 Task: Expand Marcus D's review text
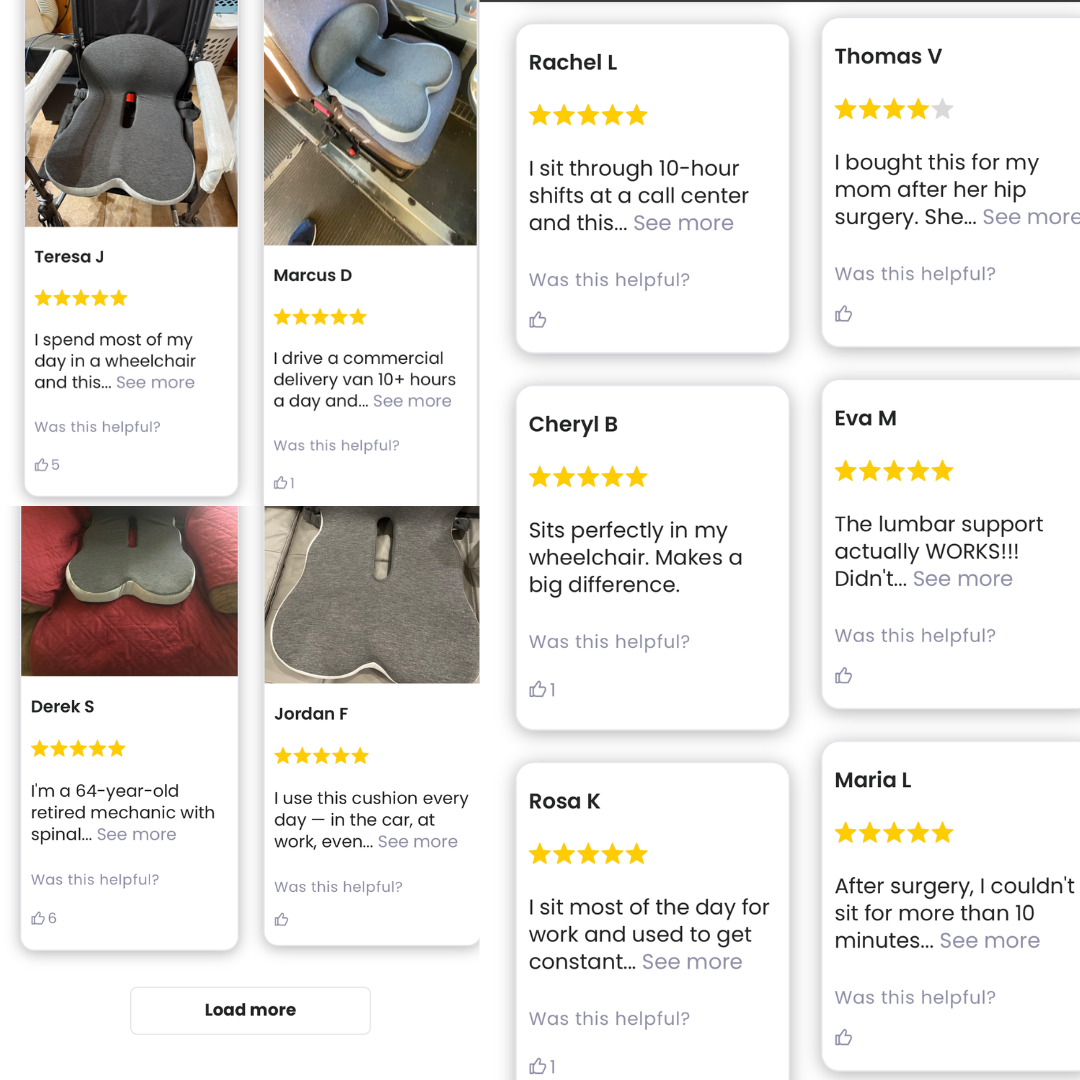pos(412,401)
